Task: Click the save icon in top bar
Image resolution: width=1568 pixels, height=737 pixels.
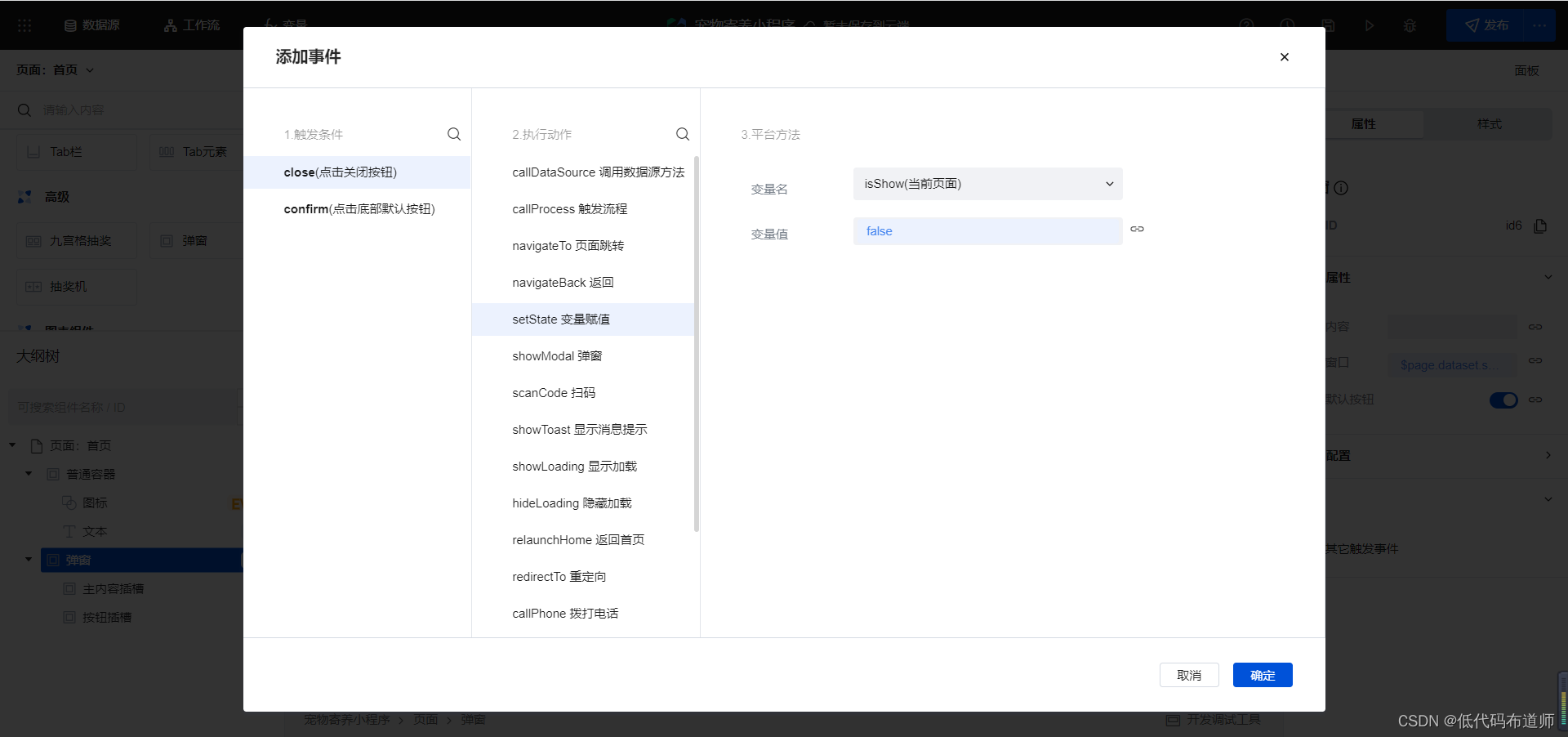Action: tap(1329, 25)
